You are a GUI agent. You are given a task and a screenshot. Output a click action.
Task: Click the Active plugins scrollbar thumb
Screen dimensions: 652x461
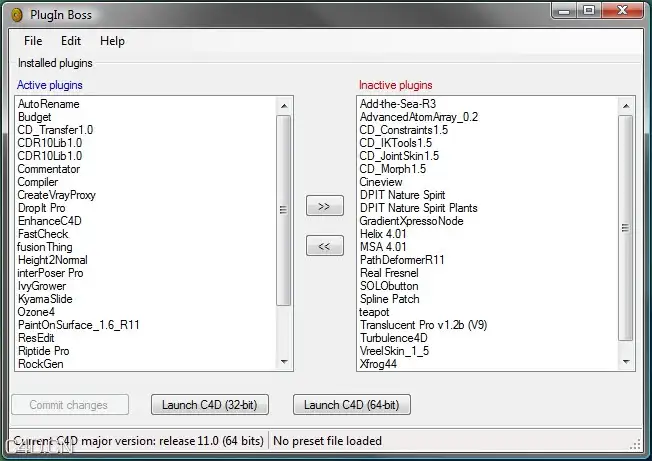[284, 210]
